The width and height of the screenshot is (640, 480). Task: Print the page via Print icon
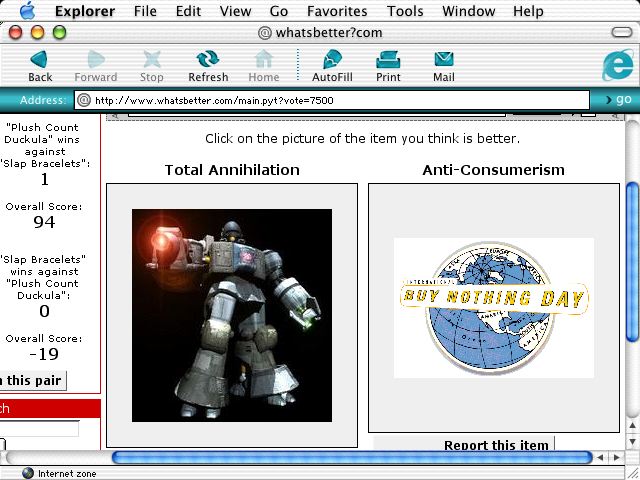(388, 60)
